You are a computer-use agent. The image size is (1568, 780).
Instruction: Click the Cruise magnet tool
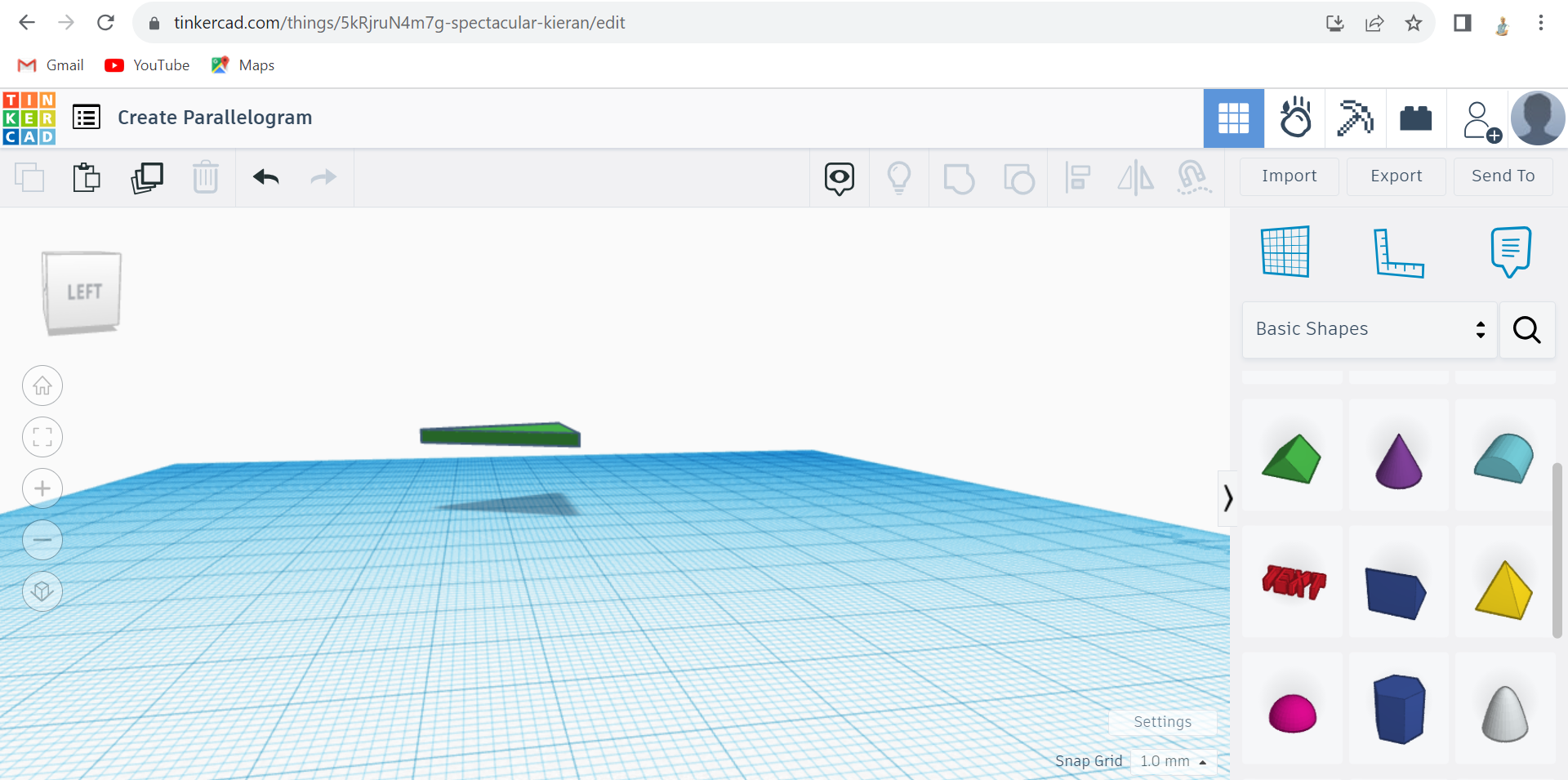coord(1194,177)
